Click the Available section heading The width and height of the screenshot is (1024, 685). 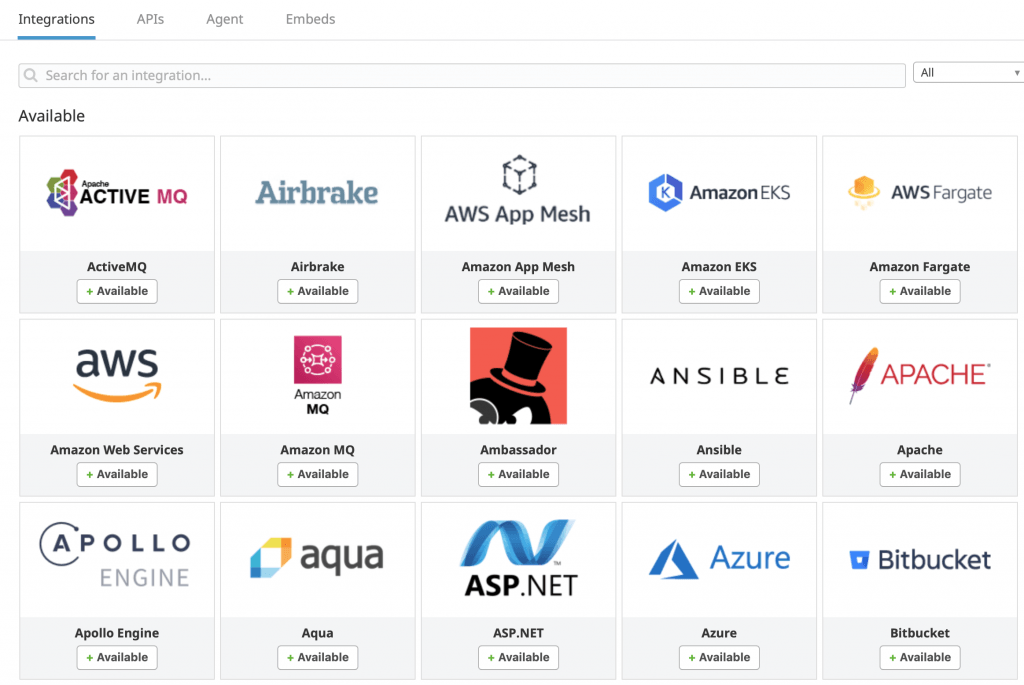tap(52, 116)
